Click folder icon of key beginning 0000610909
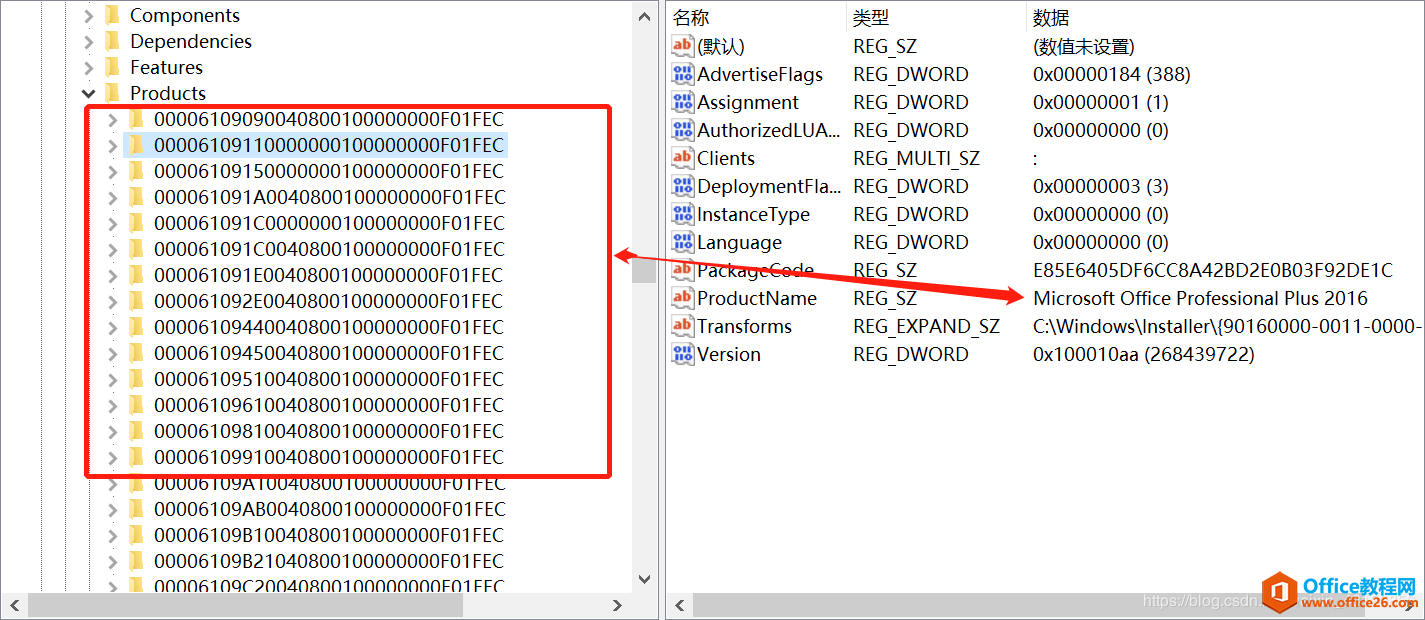The height and width of the screenshot is (620, 1425). (x=137, y=119)
